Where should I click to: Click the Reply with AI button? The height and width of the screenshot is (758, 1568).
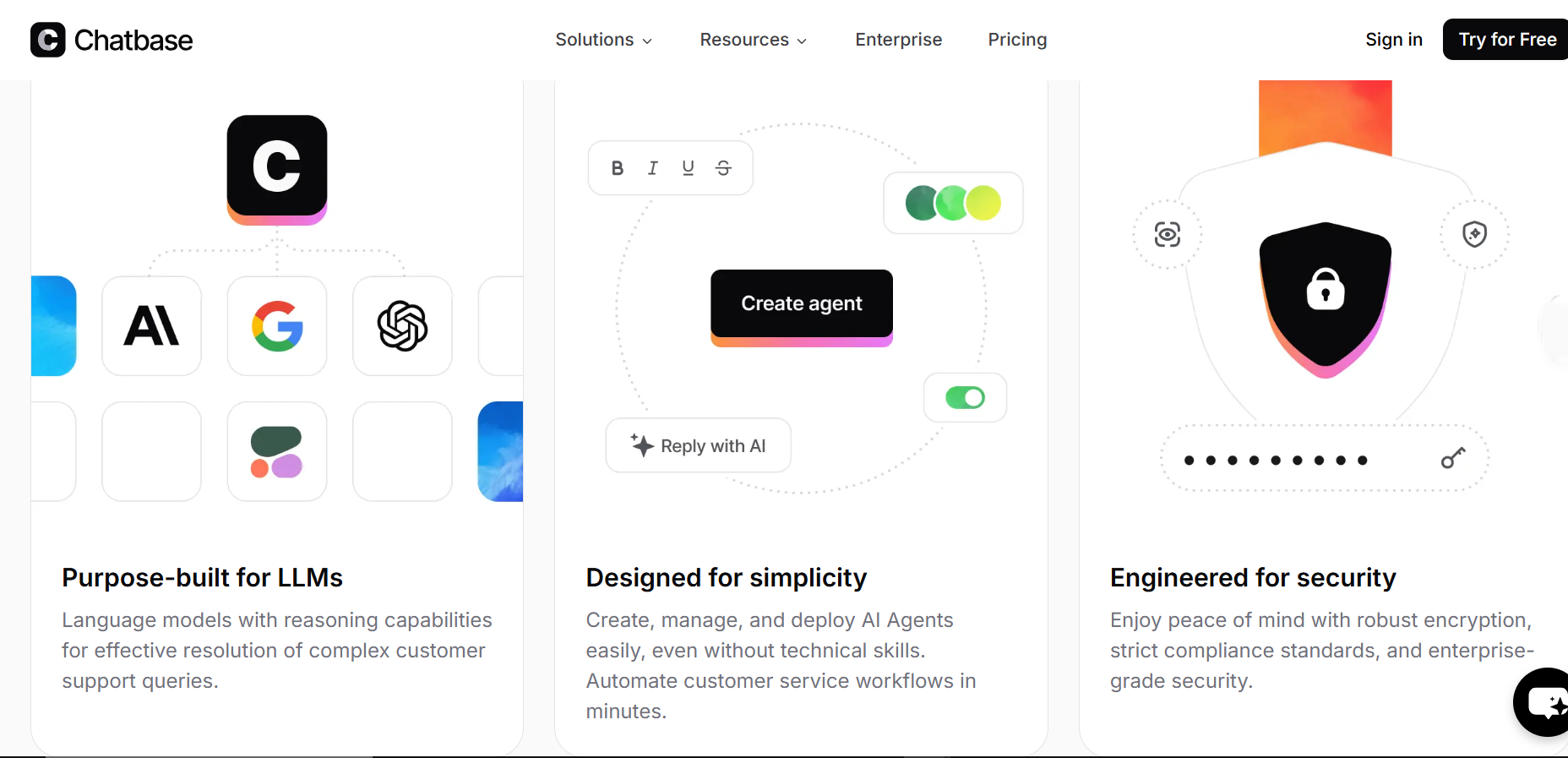tap(699, 445)
